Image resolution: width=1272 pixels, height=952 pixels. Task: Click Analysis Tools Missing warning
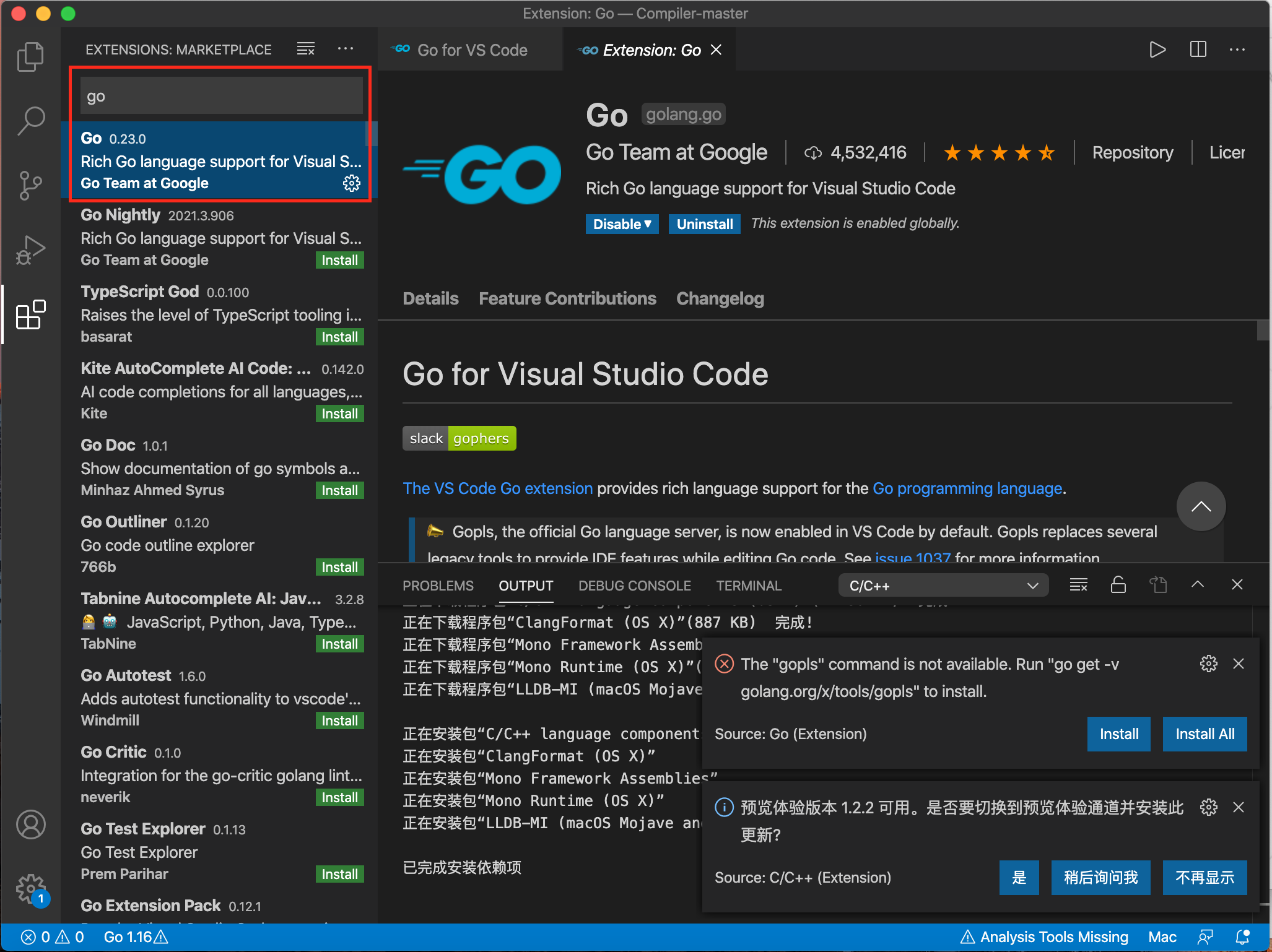(x=1044, y=937)
